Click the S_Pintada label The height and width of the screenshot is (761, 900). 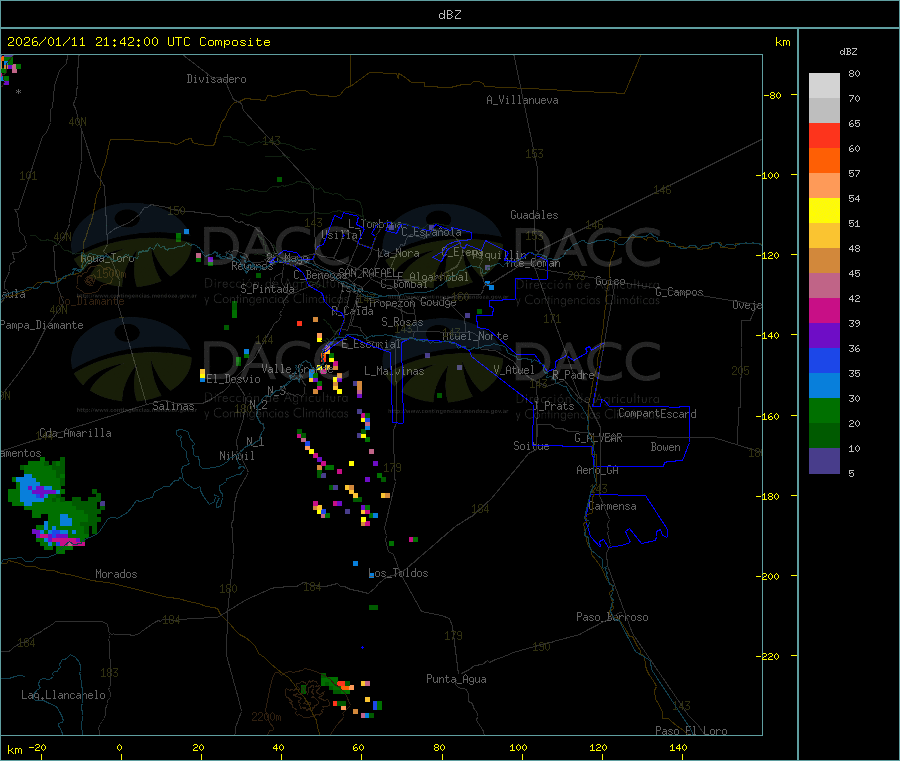tap(267, 289)
